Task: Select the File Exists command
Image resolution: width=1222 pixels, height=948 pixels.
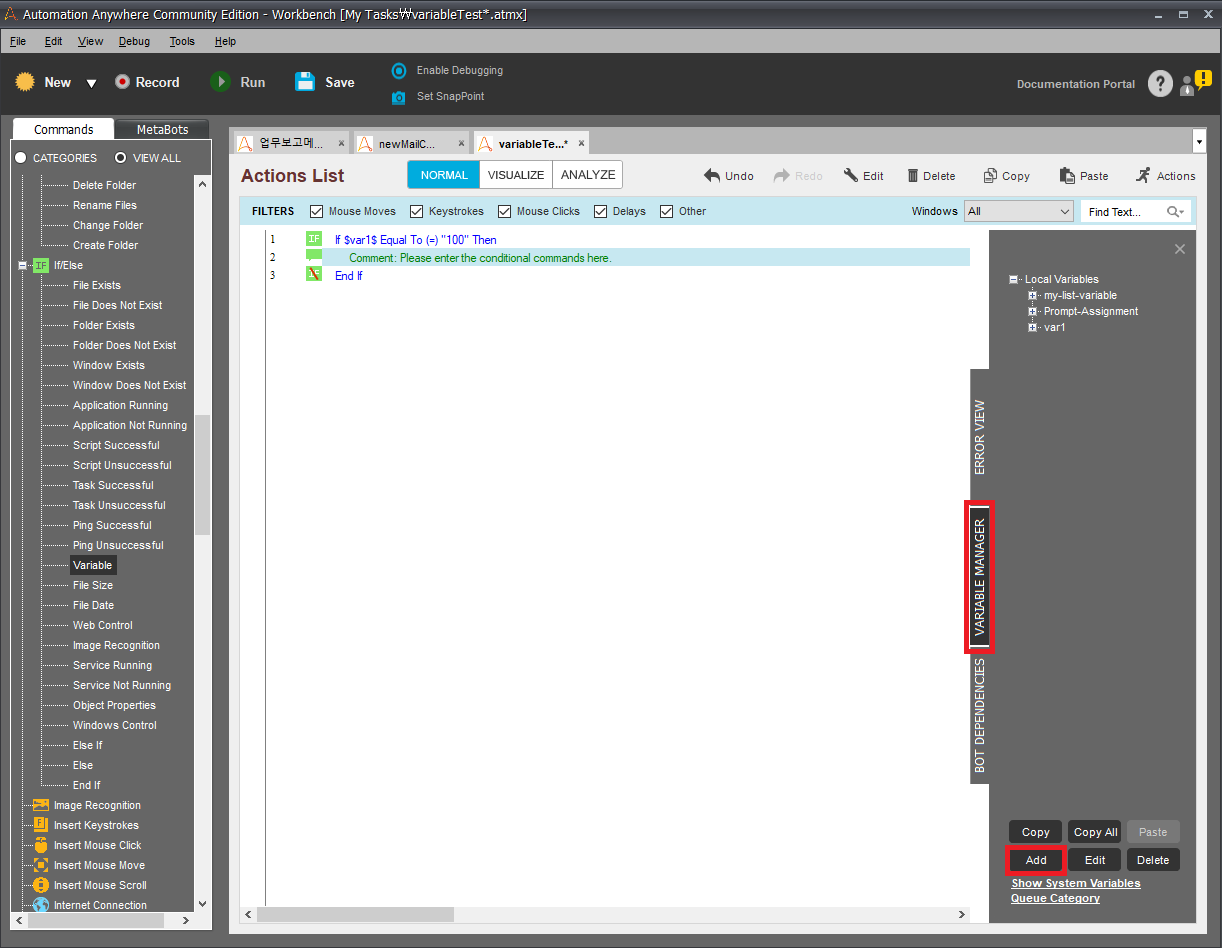Action: click(97, 285)
